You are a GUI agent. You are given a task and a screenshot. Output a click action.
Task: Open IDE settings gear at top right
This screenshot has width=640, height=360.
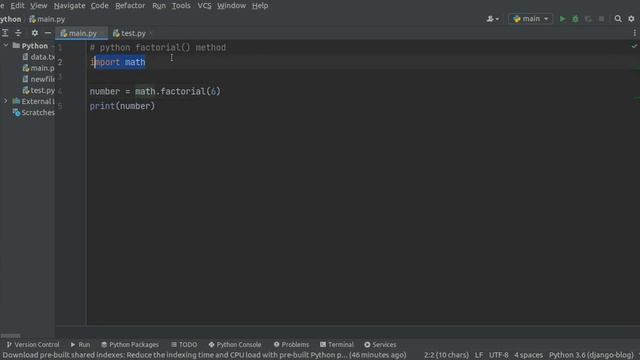[631, 19]
